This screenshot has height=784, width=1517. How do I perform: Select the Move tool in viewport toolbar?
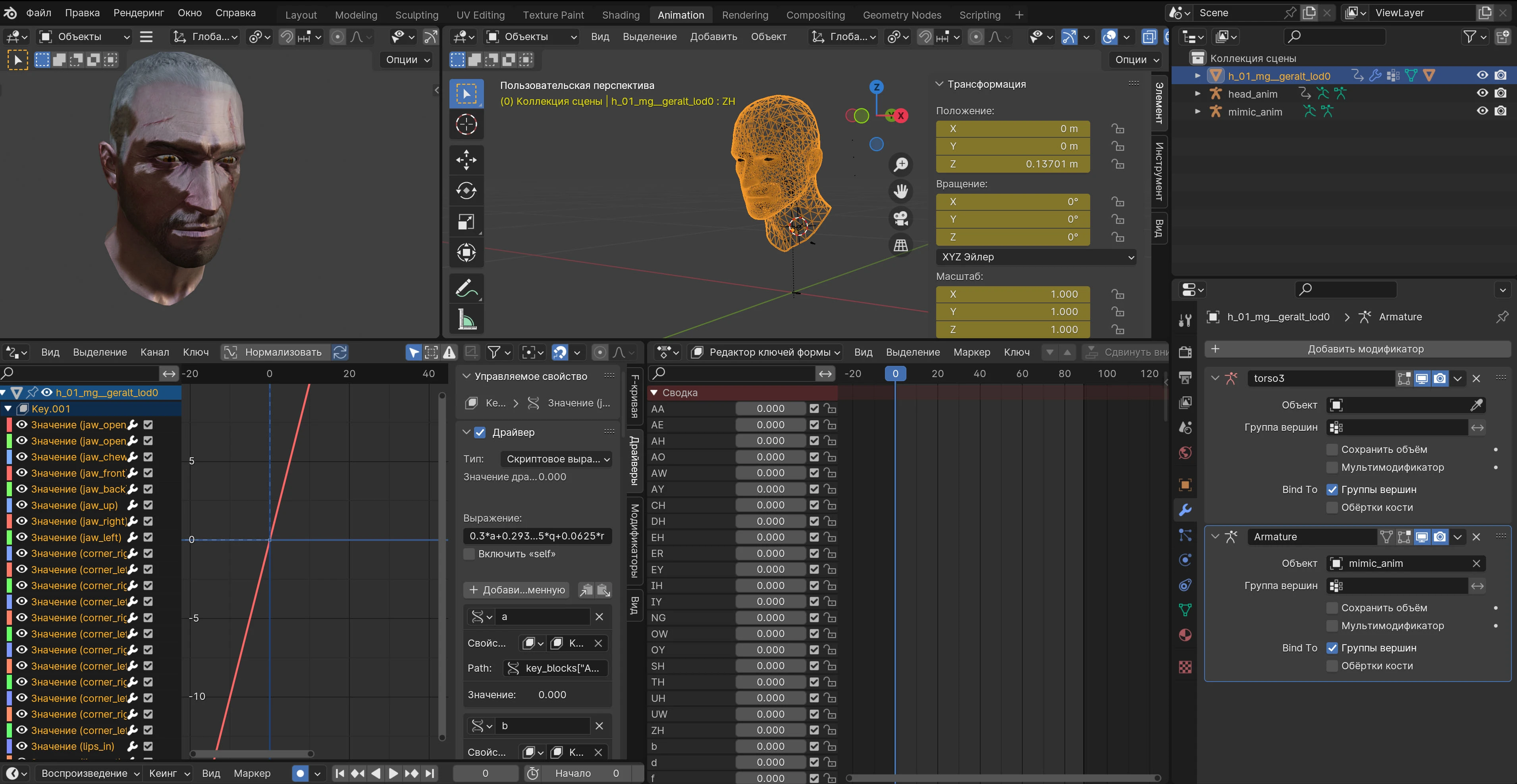(x=466, y=159)
